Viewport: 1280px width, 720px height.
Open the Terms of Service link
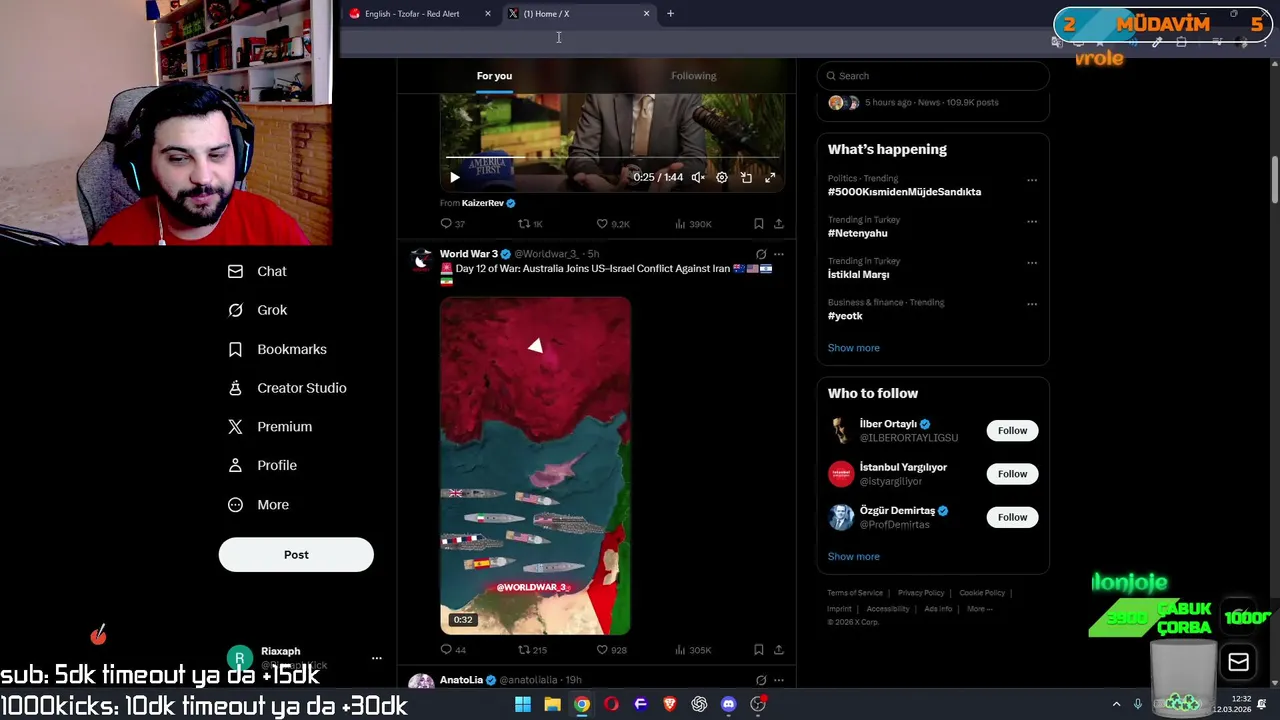coord(855,593)
